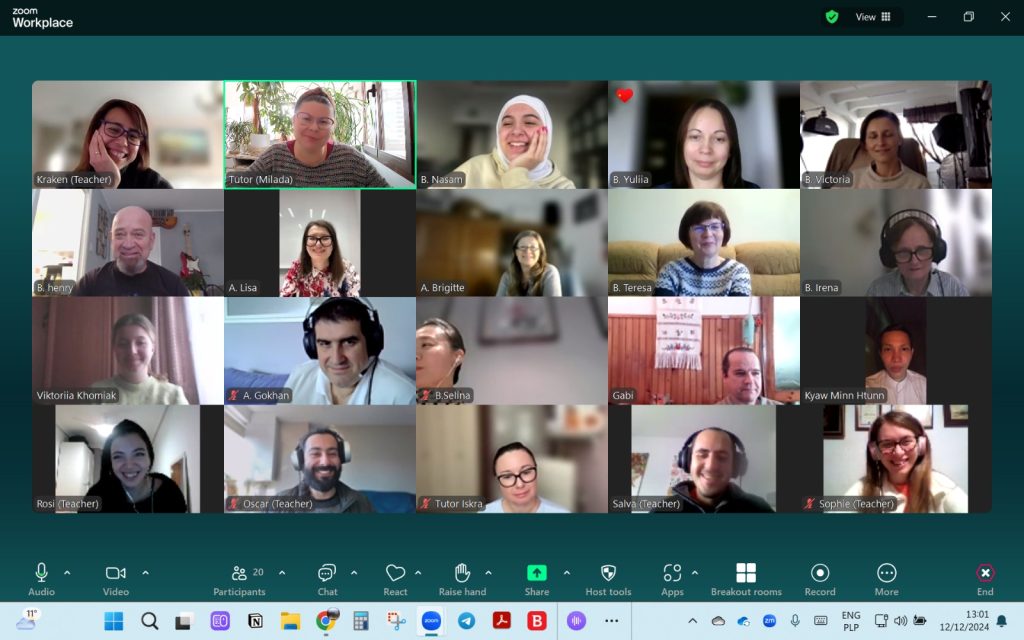
Task: Open Google Chrome from the taskbar
Action: [326, 621]
